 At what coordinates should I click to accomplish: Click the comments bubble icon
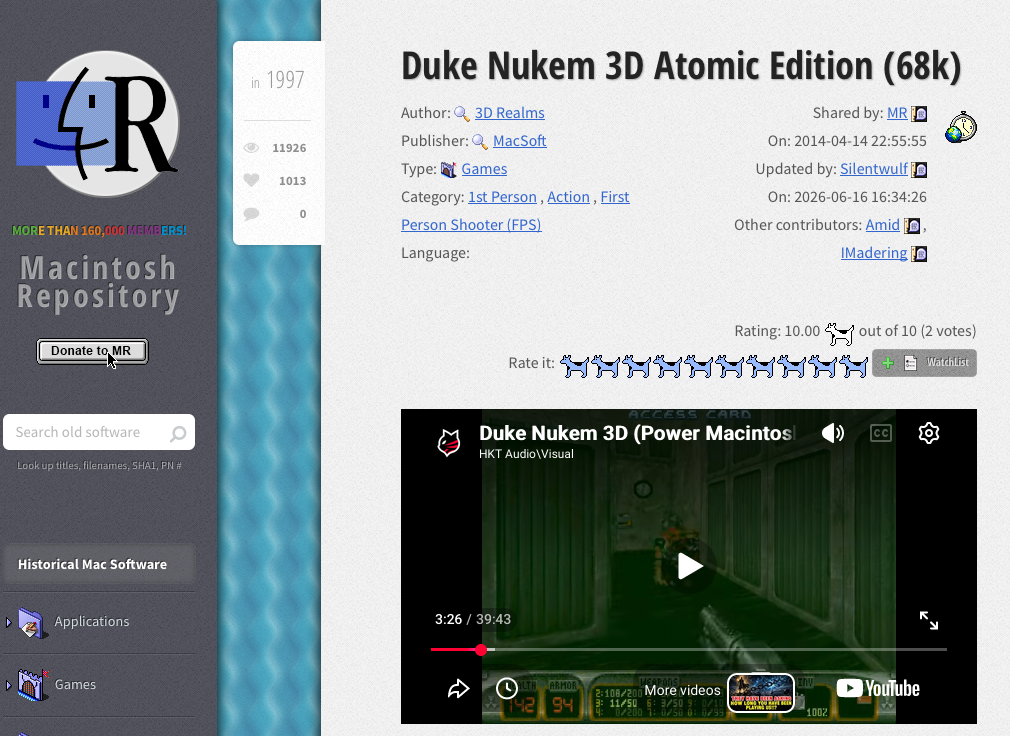(x=251, y=214)
